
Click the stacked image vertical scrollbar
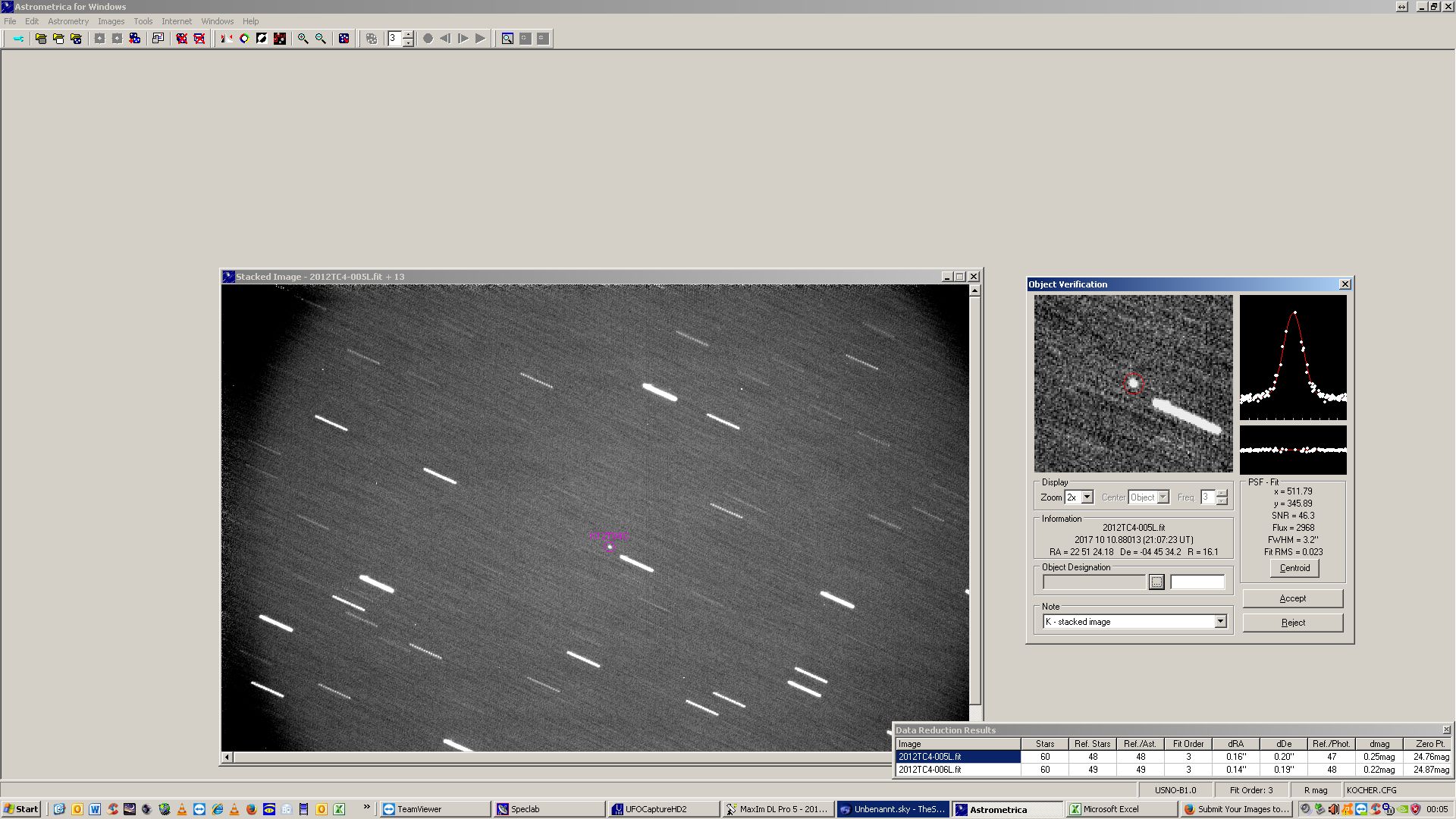[974, 500]
